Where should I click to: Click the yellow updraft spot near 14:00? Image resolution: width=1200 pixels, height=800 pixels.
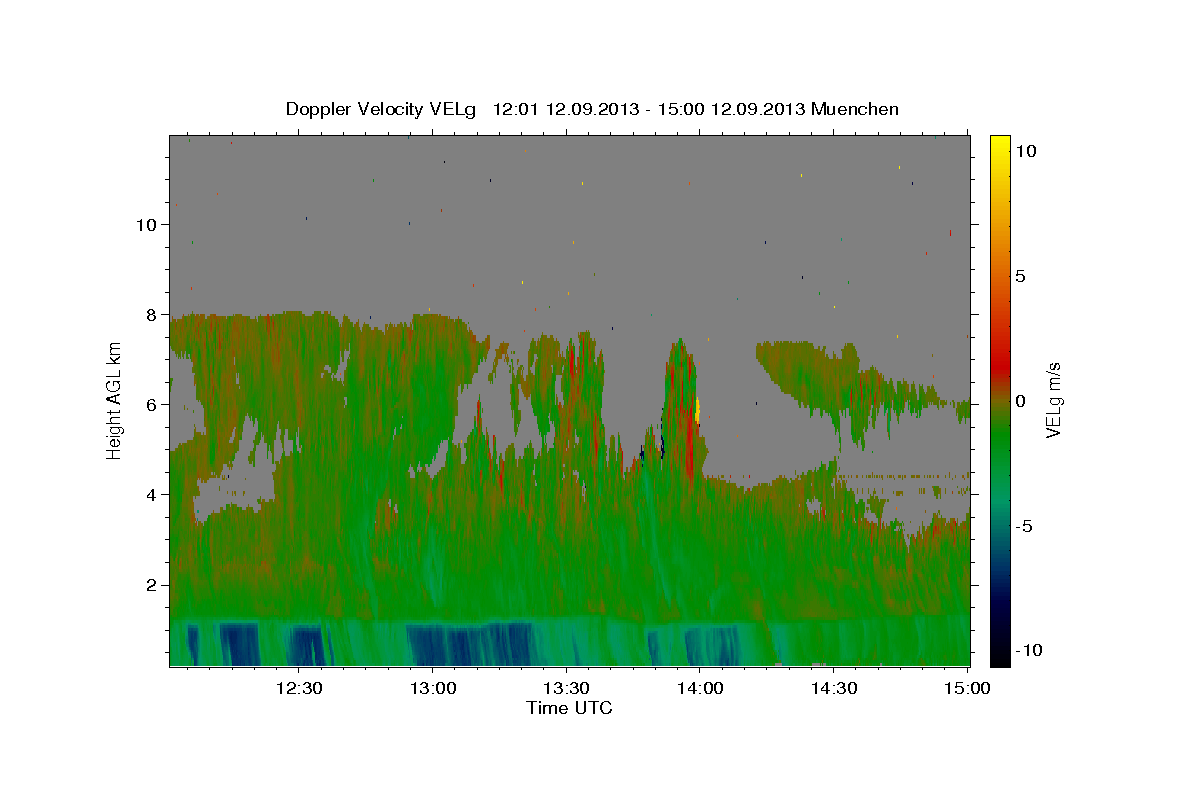click(697, 409)
